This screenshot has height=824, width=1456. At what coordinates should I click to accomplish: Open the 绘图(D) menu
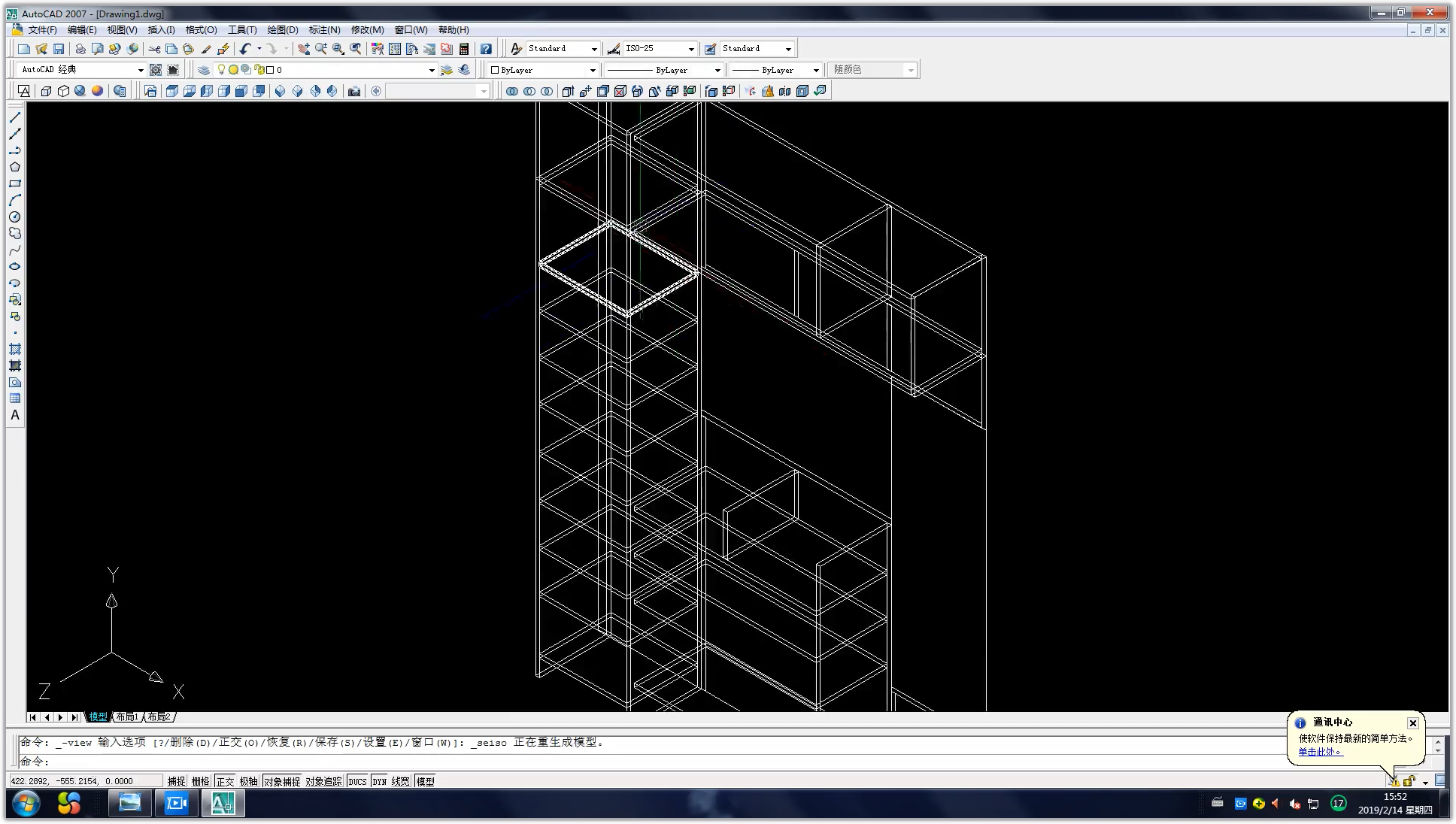point(283,30)
